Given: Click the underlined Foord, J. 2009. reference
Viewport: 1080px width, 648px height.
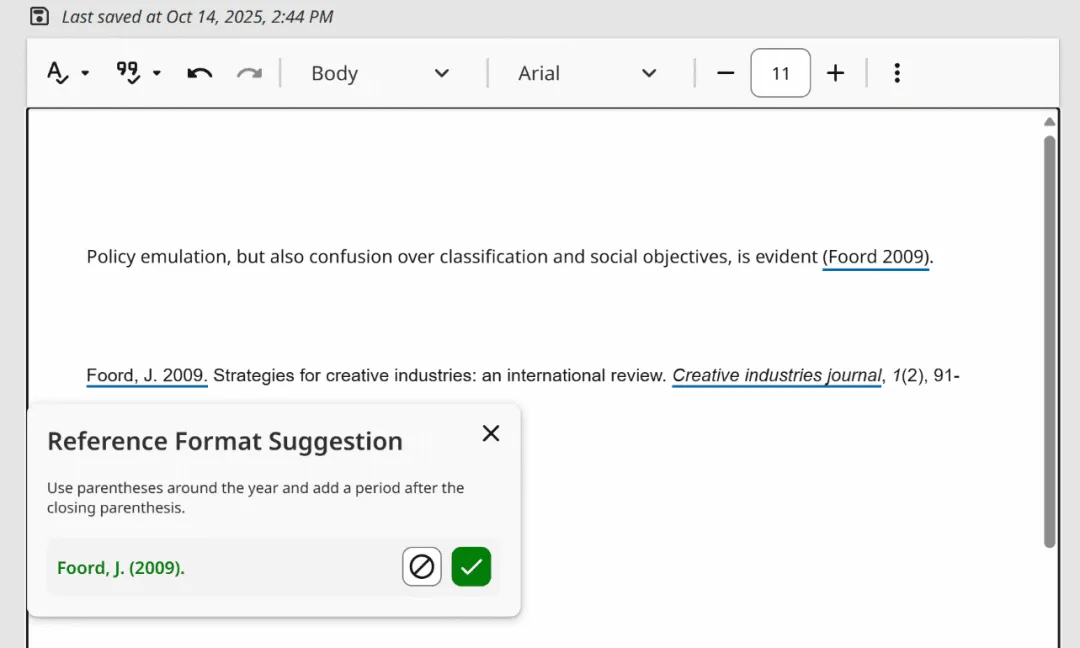Looking at the screenshot, I should [146, 376].
